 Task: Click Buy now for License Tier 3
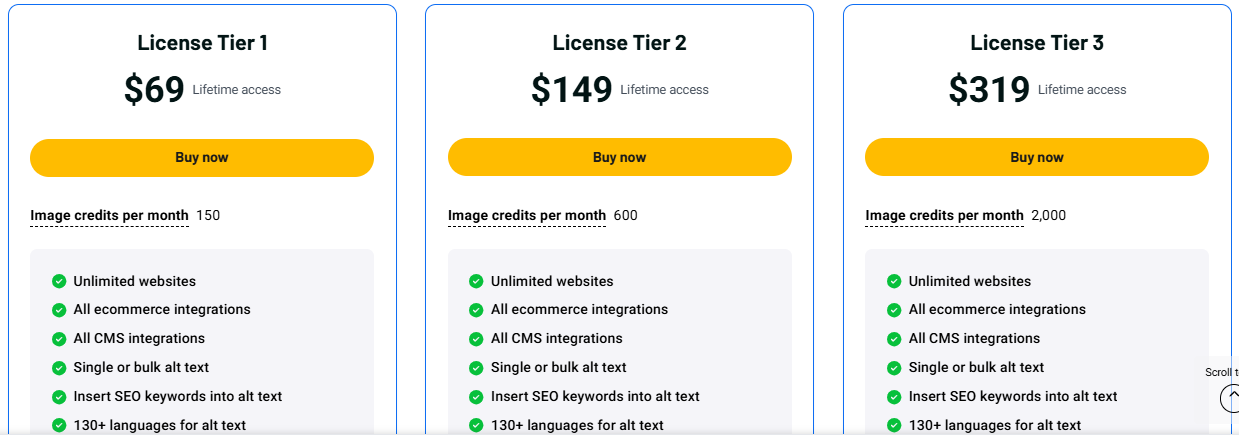click(x=1037, y=158)
